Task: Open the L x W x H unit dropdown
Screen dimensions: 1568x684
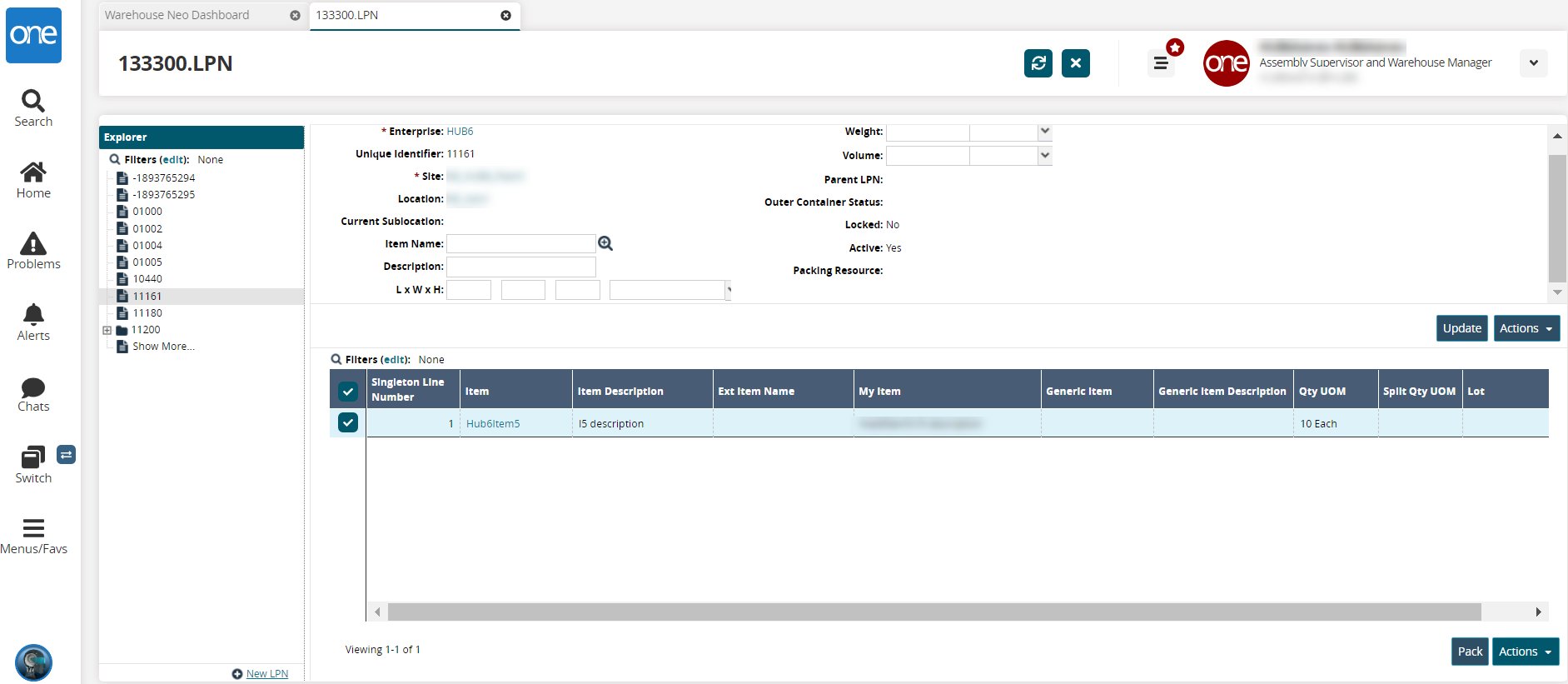Action: coord(728,290)
